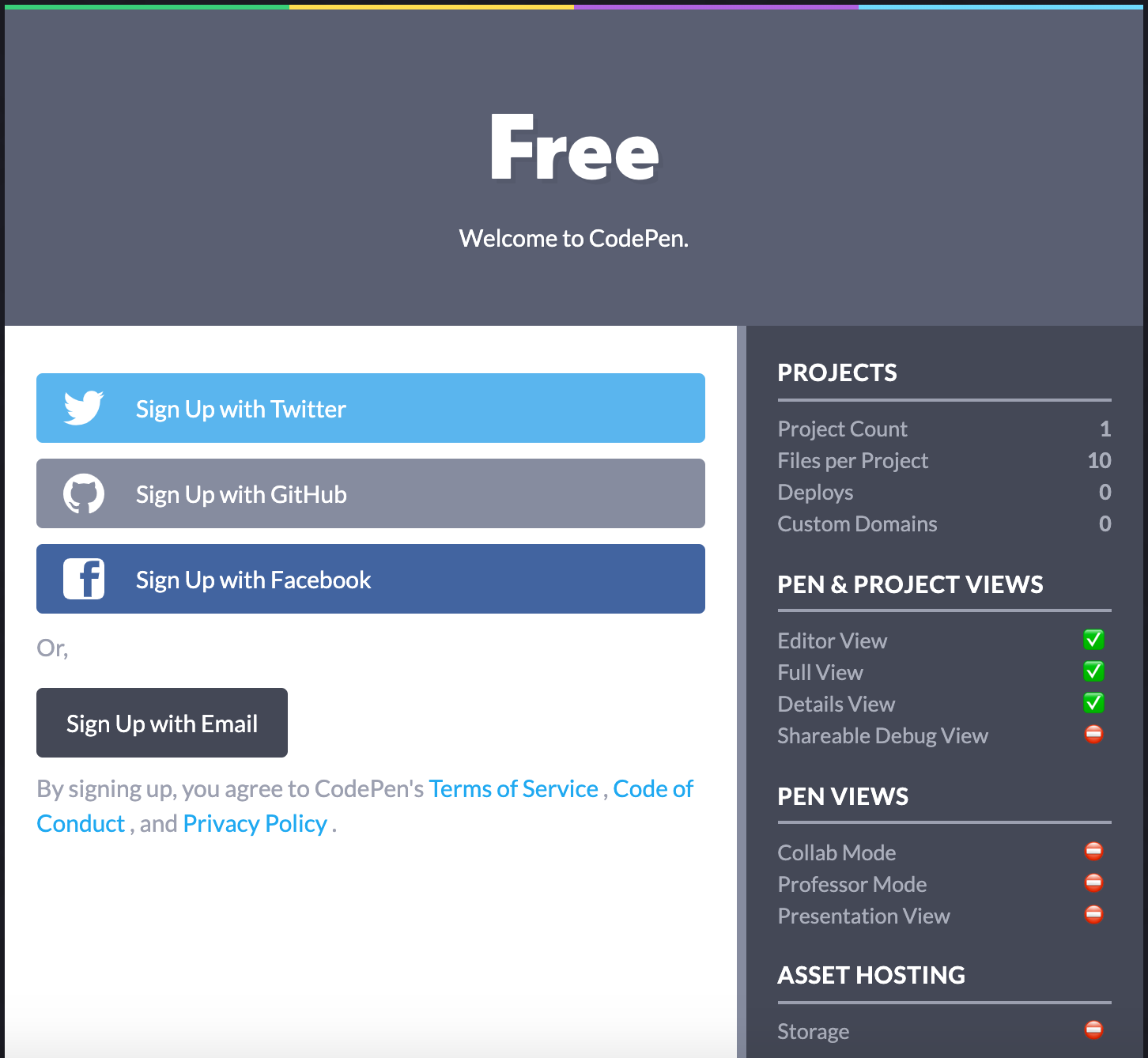
Task: Sign up with Twitter
Action: tap(371, 408)
